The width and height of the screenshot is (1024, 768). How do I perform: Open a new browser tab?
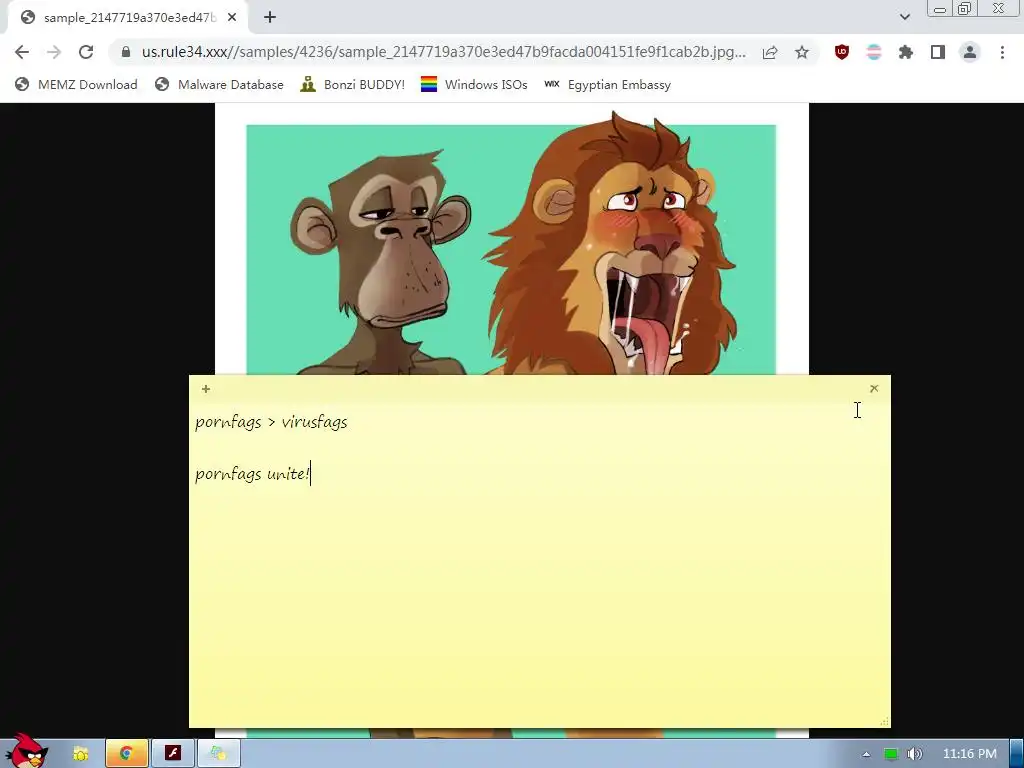270,17
